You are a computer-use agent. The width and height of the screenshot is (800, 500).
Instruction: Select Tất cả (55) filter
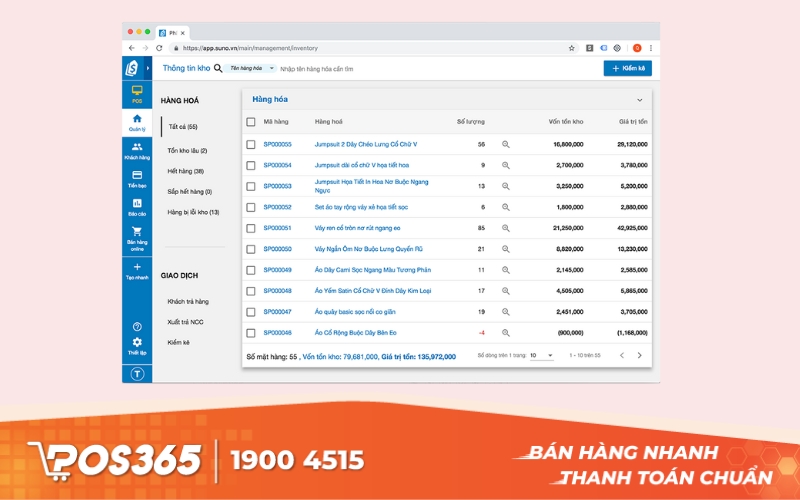183,127
